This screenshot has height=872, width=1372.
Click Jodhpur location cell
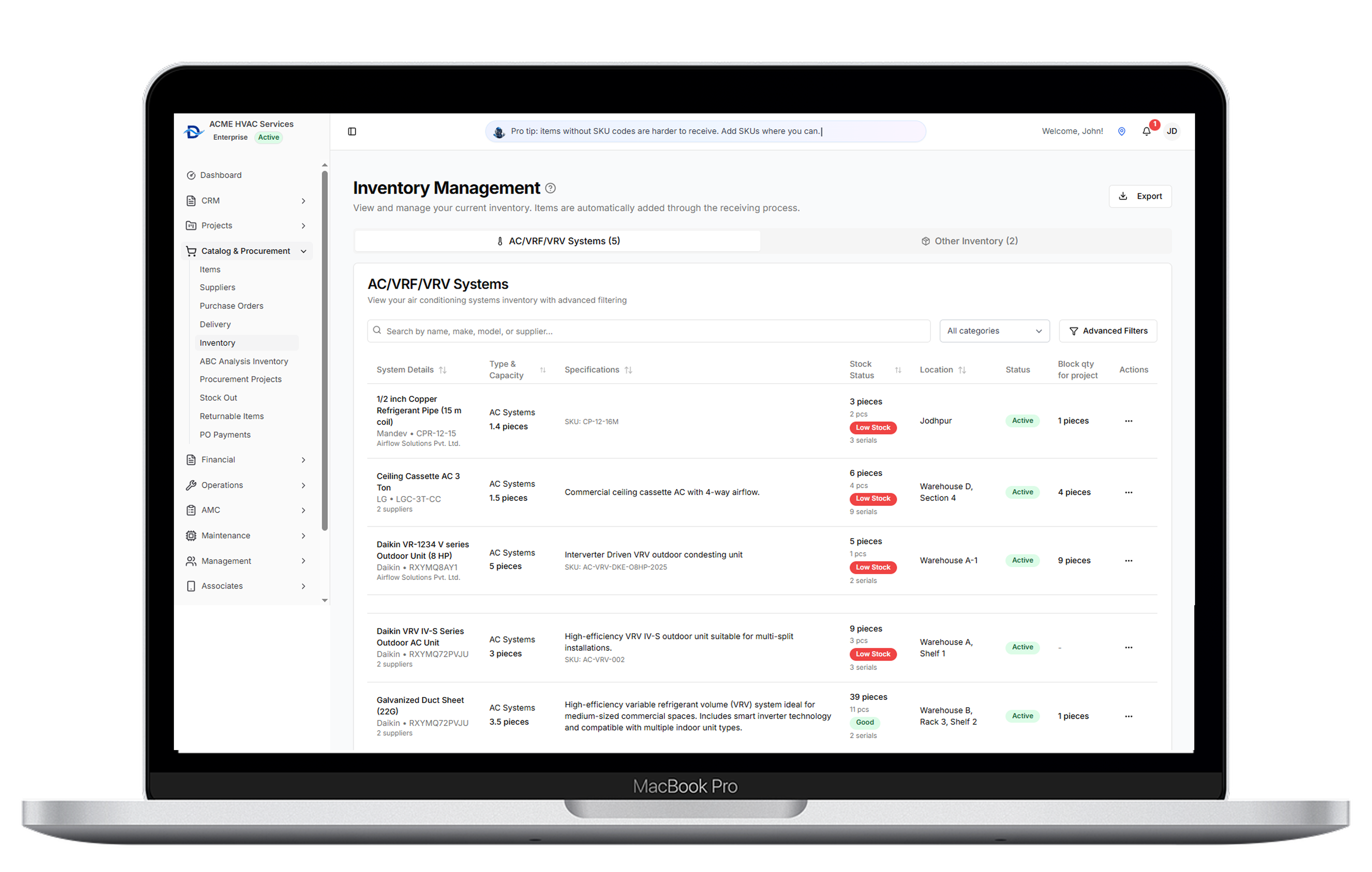pos(936,421)
